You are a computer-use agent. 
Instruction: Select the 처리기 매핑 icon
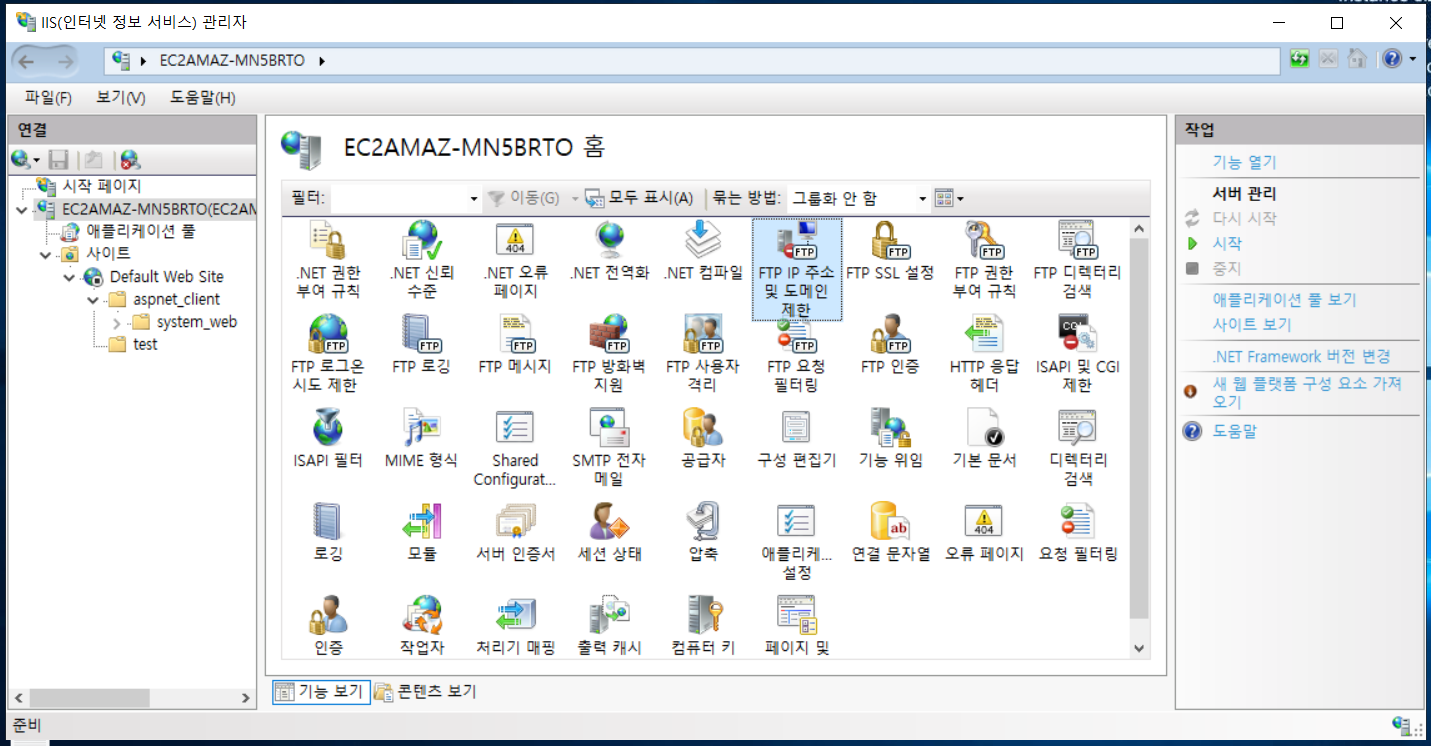(515, 626)
